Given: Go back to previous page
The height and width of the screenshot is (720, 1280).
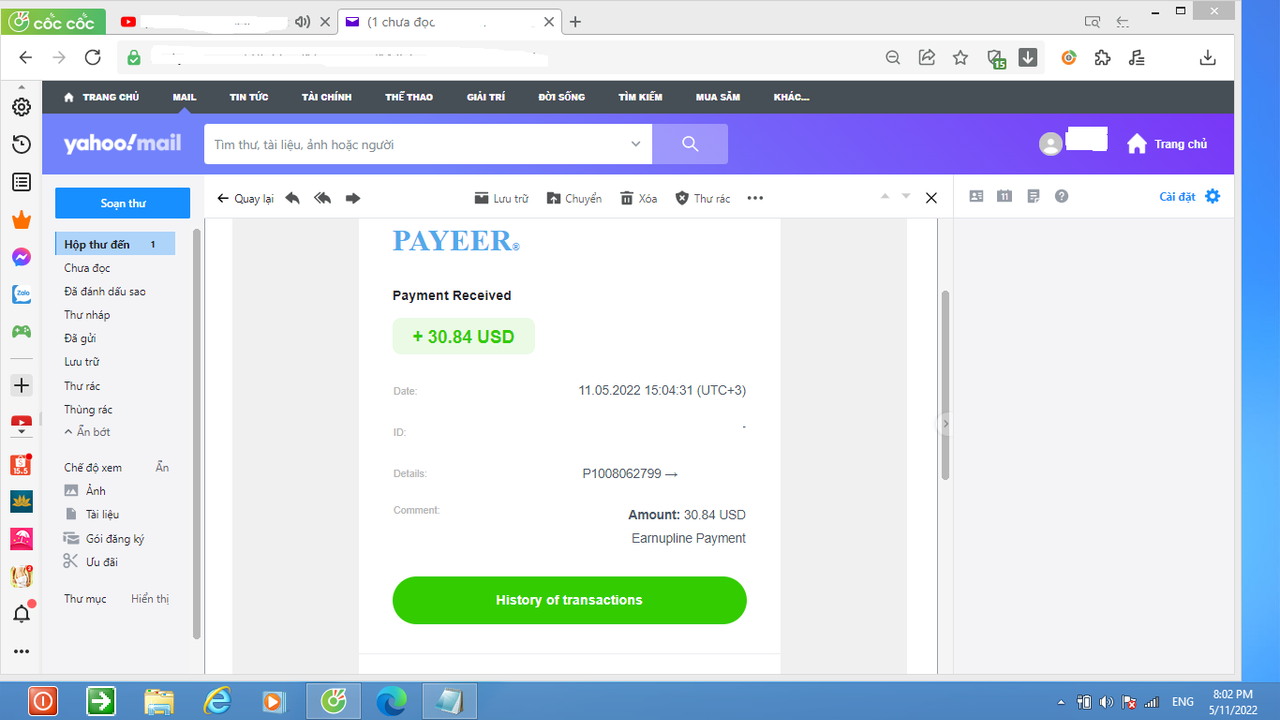Looking at the screenshot, I should click(26, 58).
